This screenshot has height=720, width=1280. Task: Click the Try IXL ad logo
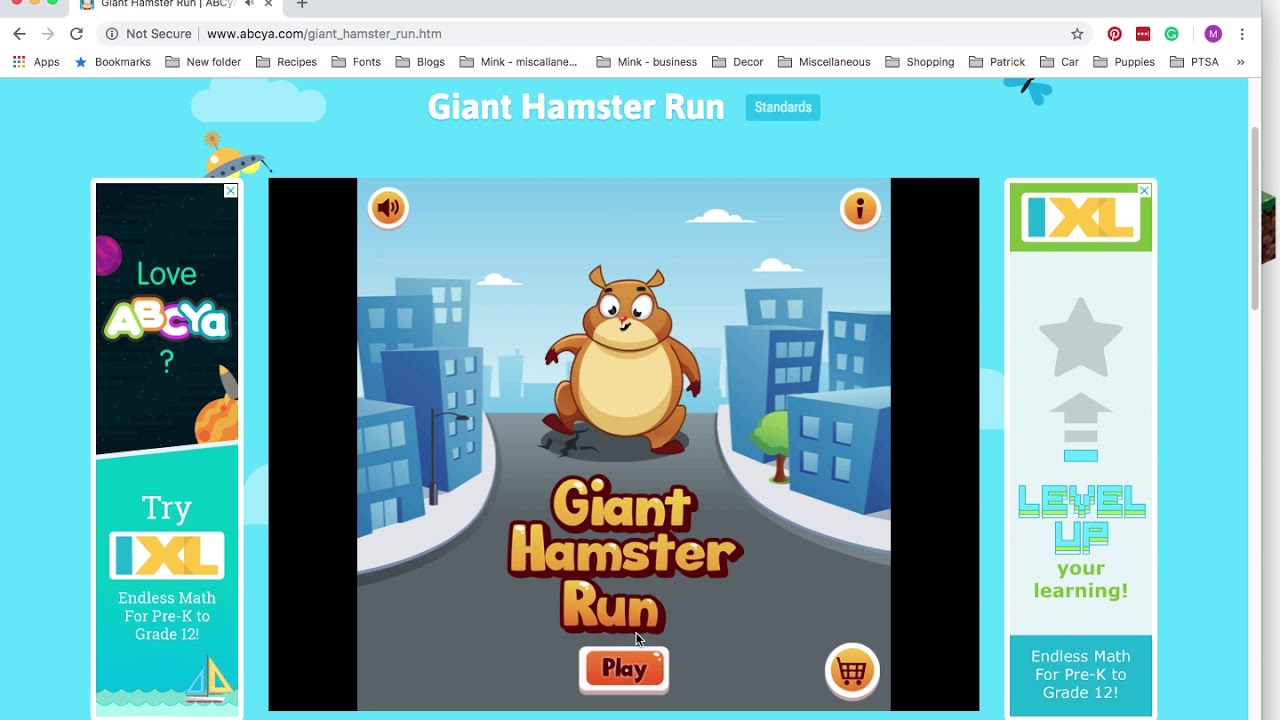point(167,555)
